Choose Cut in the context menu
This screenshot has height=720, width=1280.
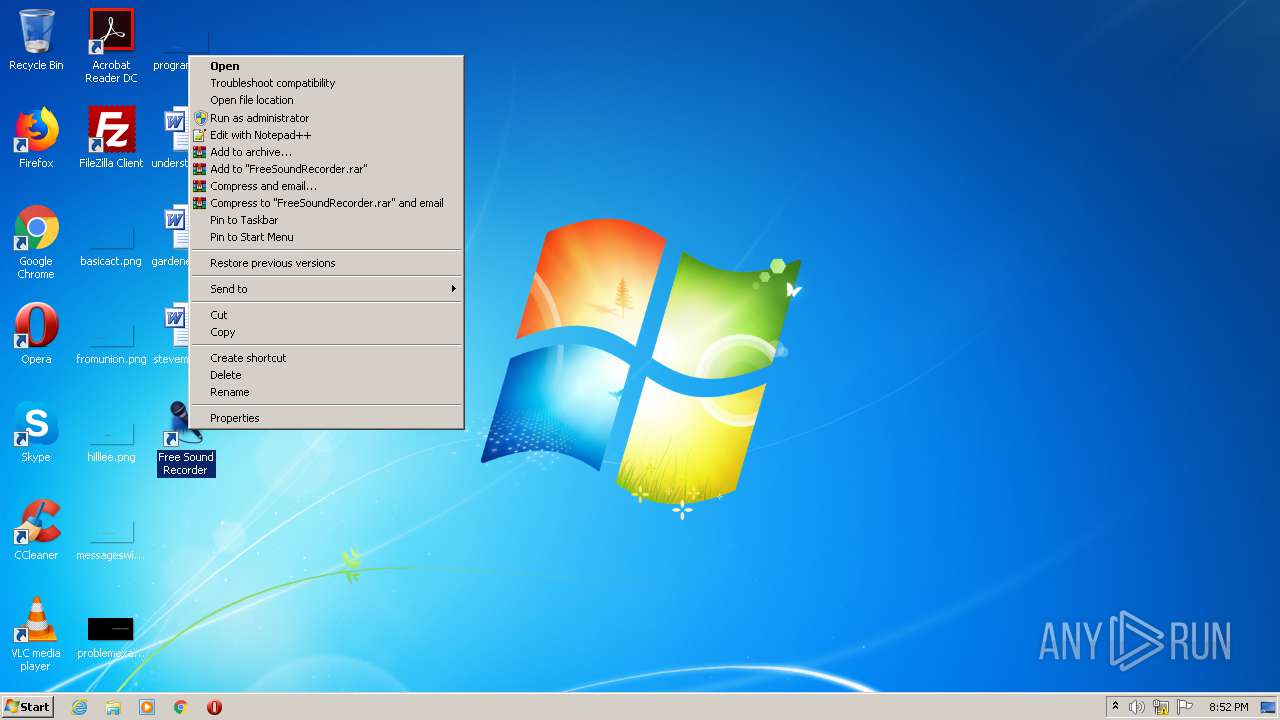coord(326,315)
